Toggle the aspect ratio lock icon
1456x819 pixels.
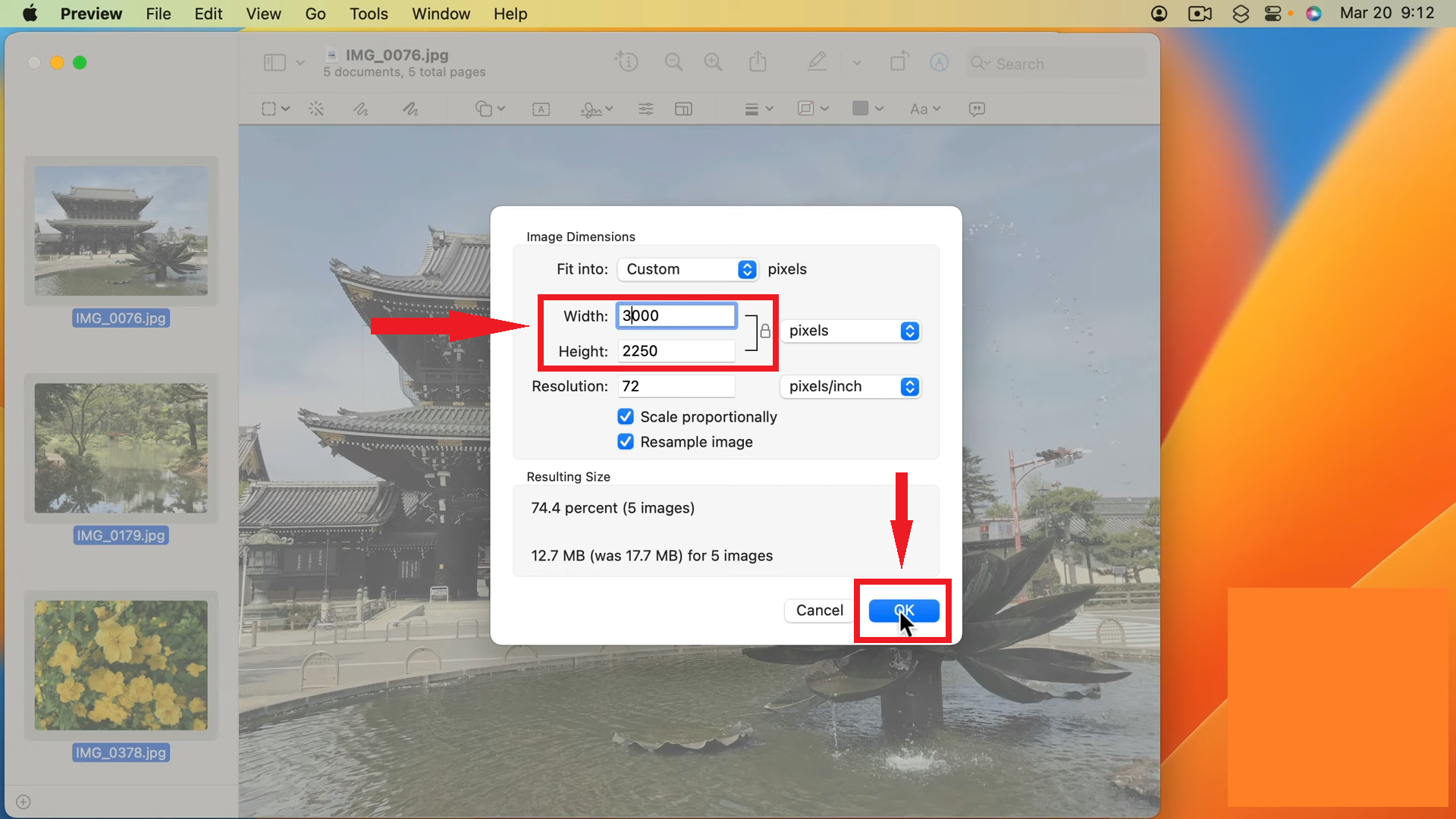click(x=765, y=331)
